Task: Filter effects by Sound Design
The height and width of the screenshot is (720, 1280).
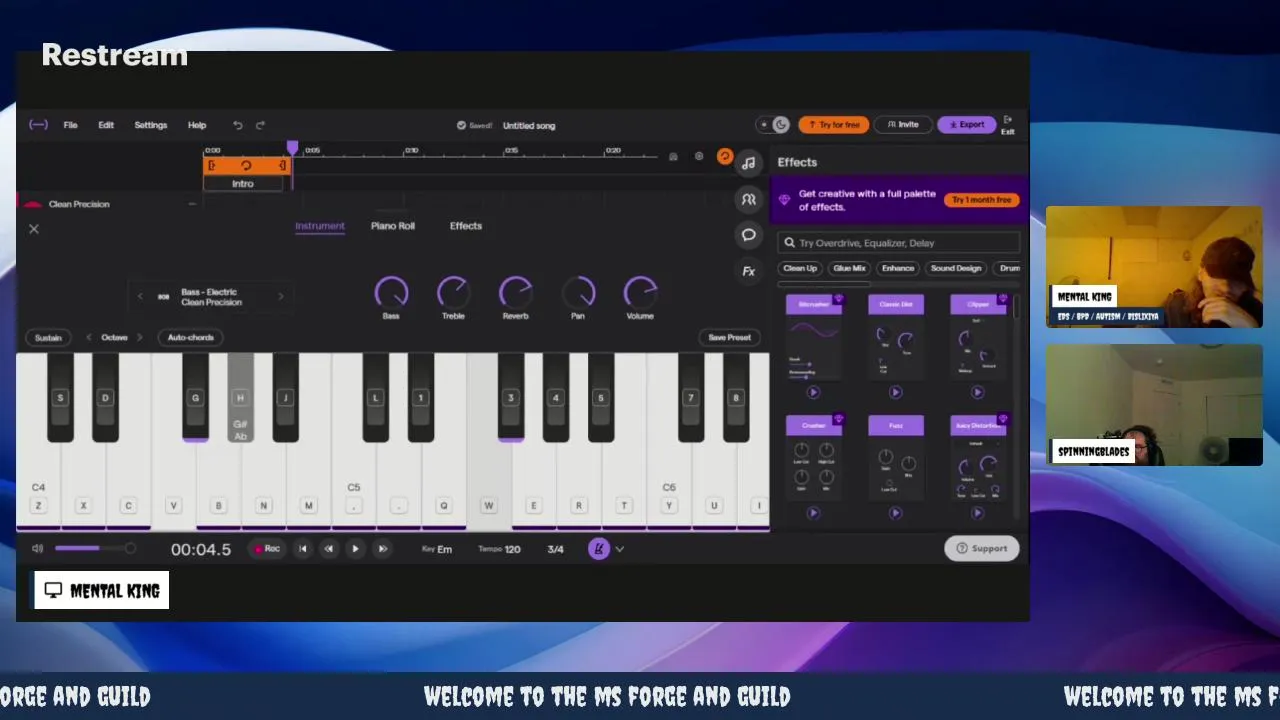Action: (956, 268)
